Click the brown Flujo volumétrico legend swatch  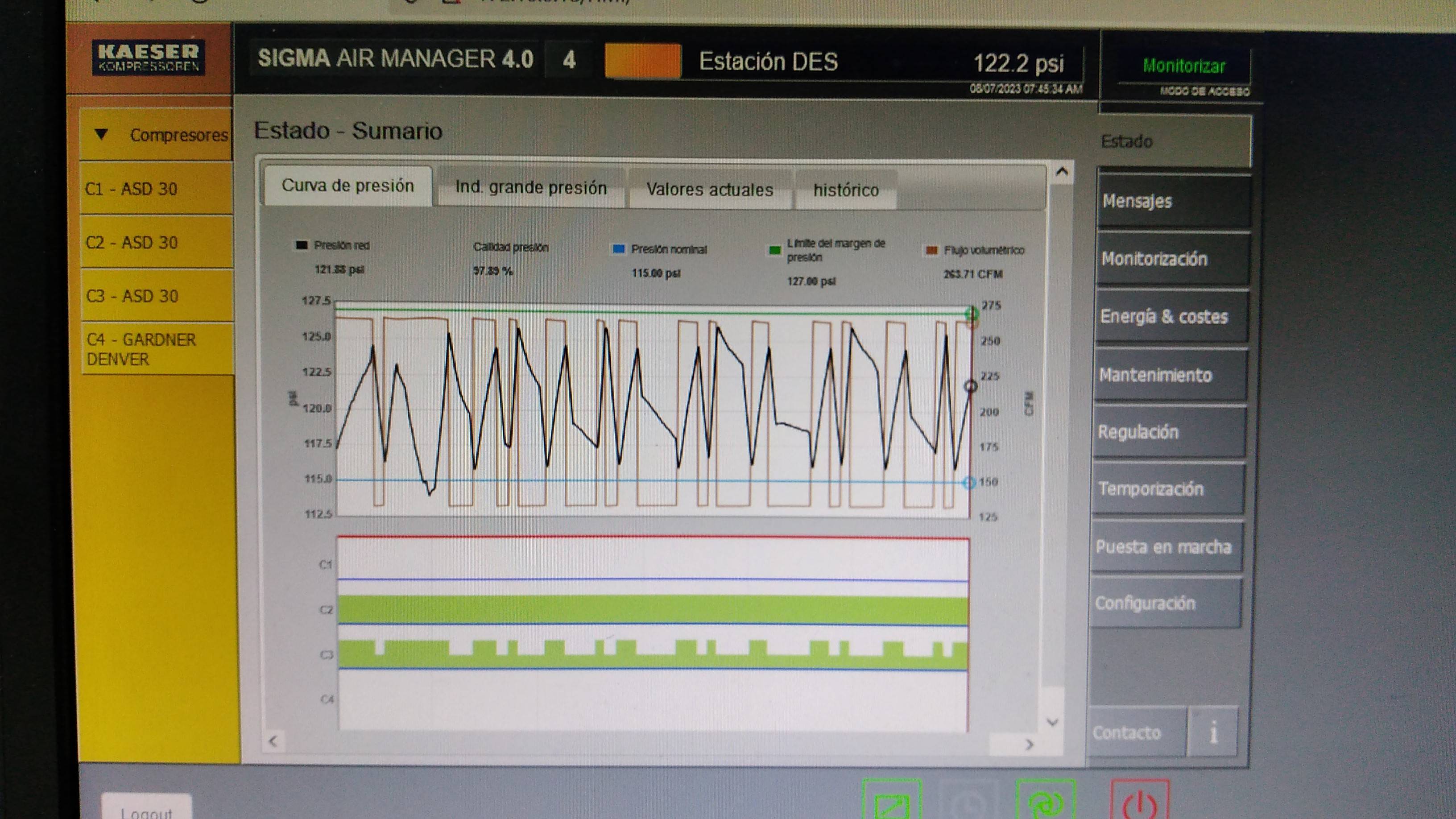932,250
